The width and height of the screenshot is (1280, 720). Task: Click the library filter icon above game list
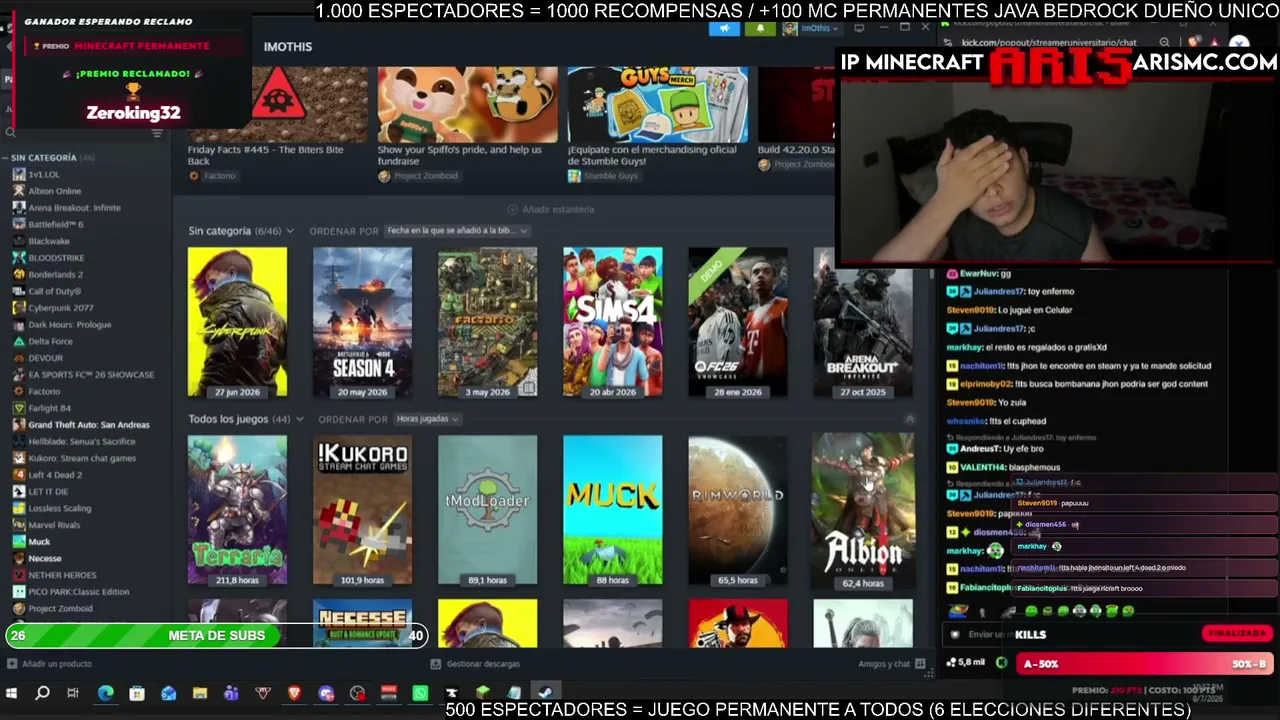[x=156, y=132]
